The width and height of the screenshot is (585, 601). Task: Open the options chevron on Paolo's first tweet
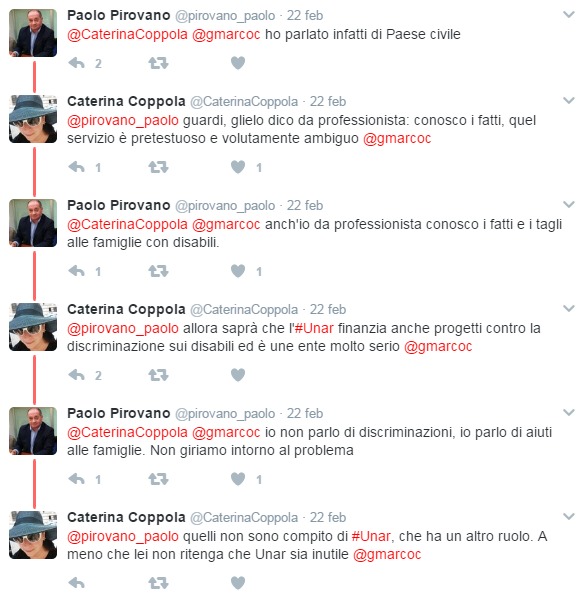coord(569,15)
